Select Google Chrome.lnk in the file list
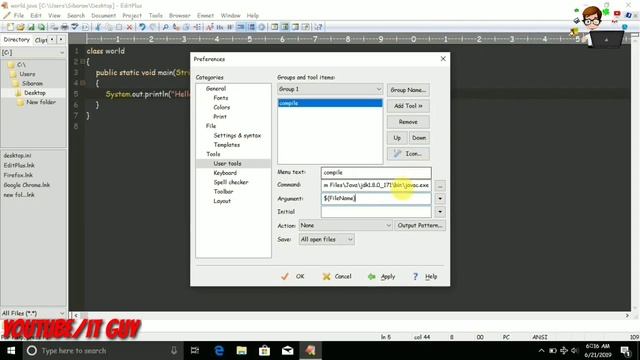Viewport: 640px width, 360px height. [x=27, y=185]
